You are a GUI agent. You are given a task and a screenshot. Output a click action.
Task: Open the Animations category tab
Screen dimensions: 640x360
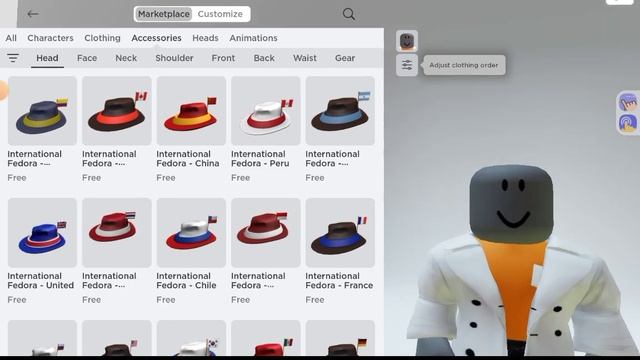point(253,38)
